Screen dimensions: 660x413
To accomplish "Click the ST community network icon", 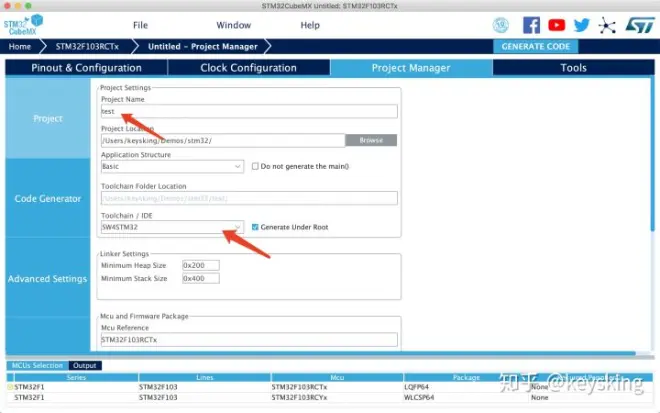I will tap(607, 26).
